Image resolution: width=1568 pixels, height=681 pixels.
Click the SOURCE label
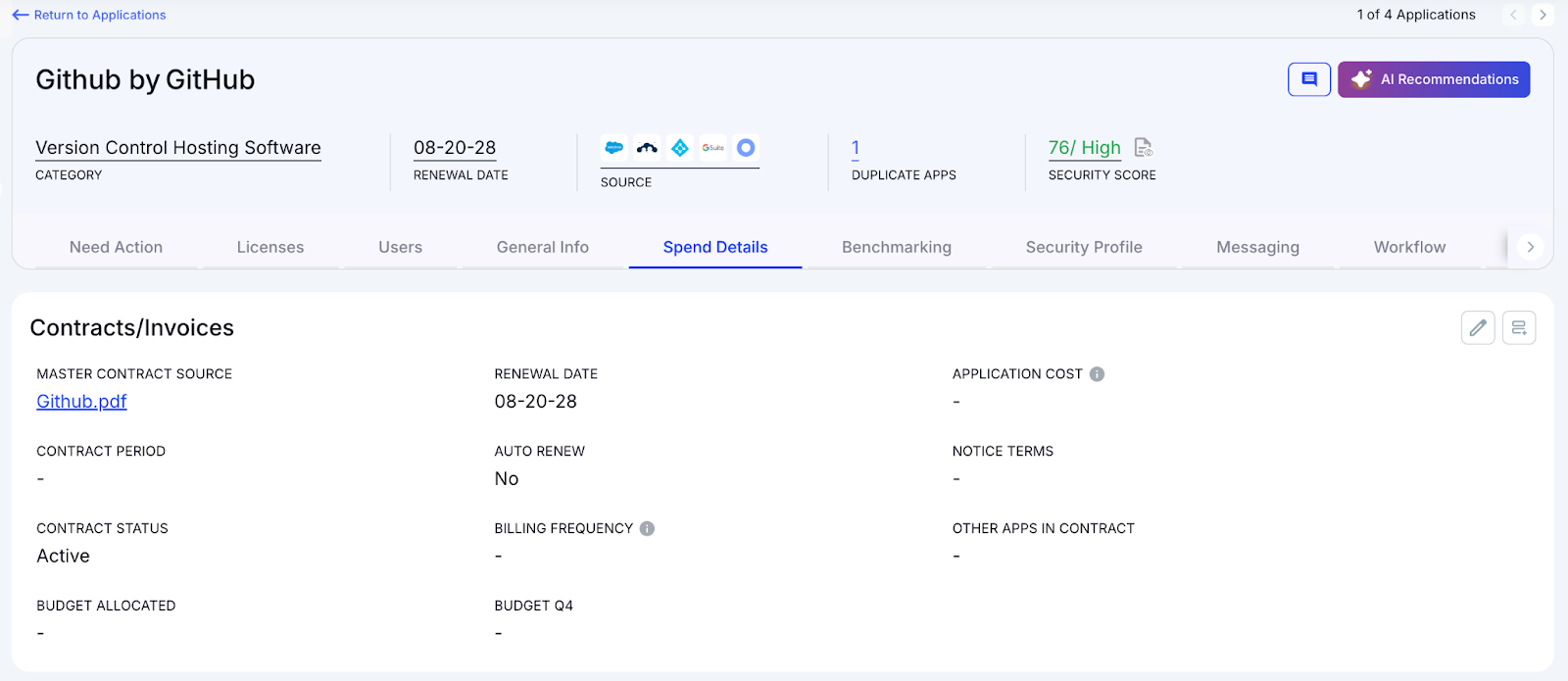pos(626,182)
